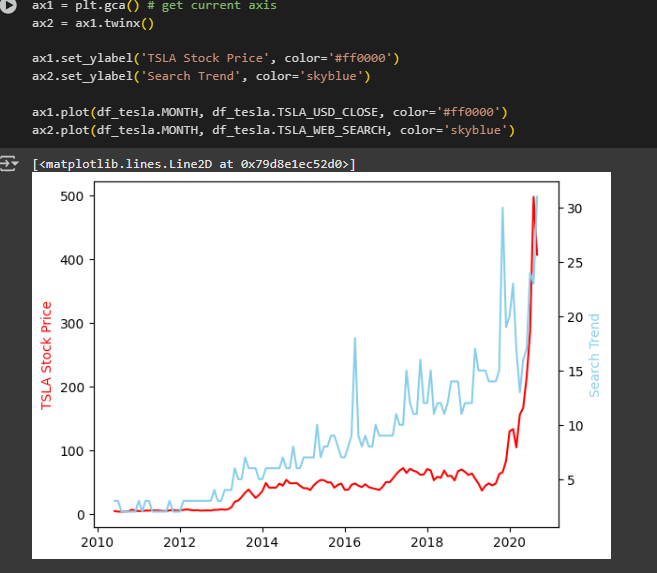Click the 30 tick on right axis

[574, 209]
